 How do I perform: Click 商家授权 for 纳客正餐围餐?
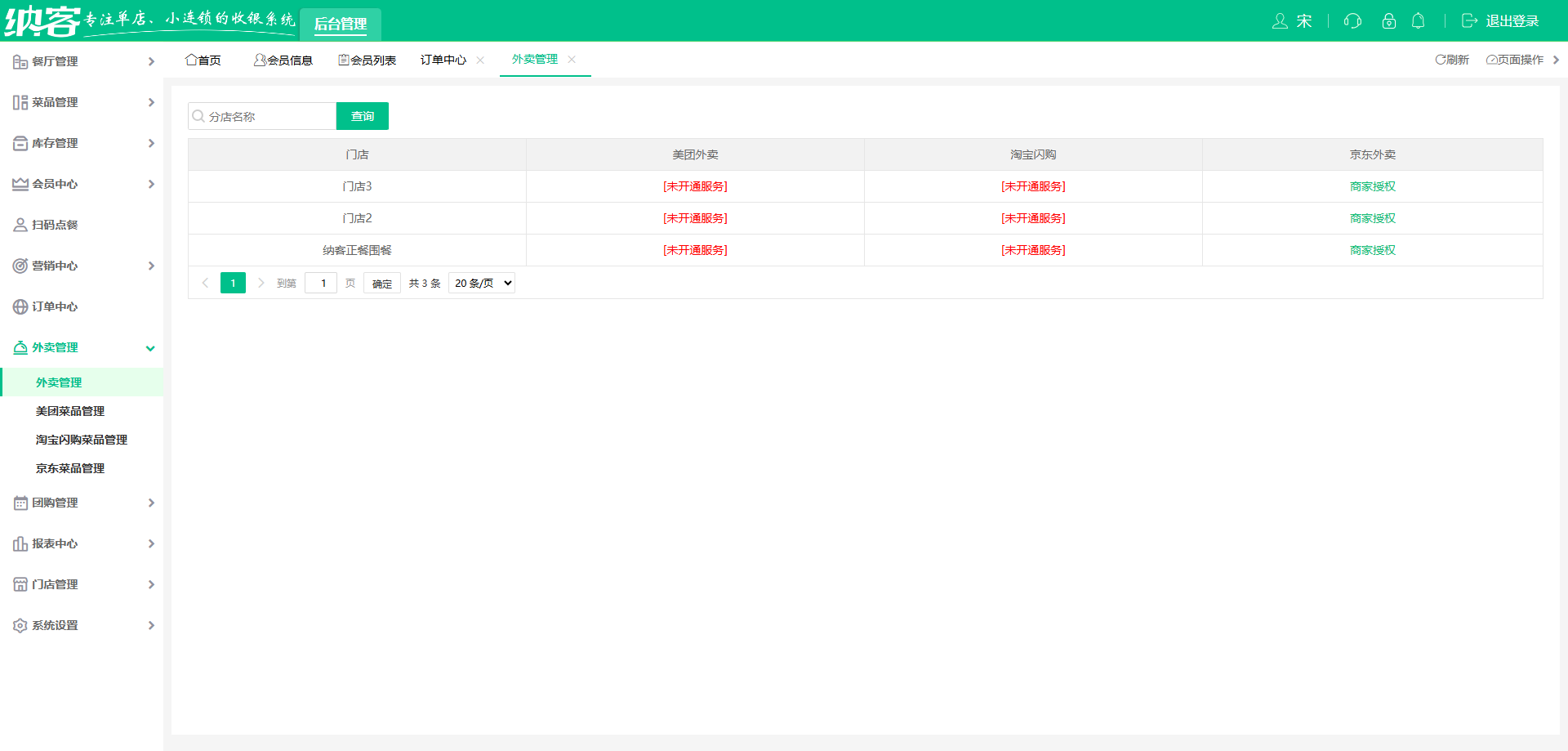click(1373, 250)
